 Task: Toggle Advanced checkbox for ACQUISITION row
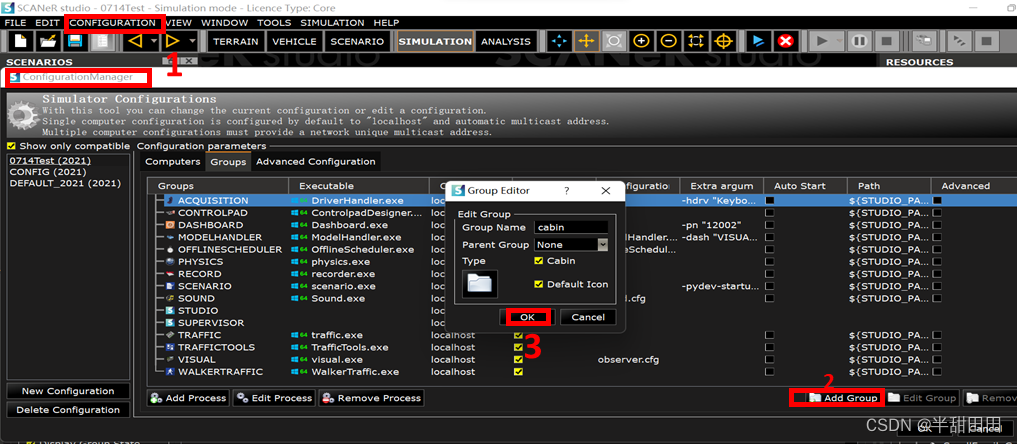(x=937, y=201)
